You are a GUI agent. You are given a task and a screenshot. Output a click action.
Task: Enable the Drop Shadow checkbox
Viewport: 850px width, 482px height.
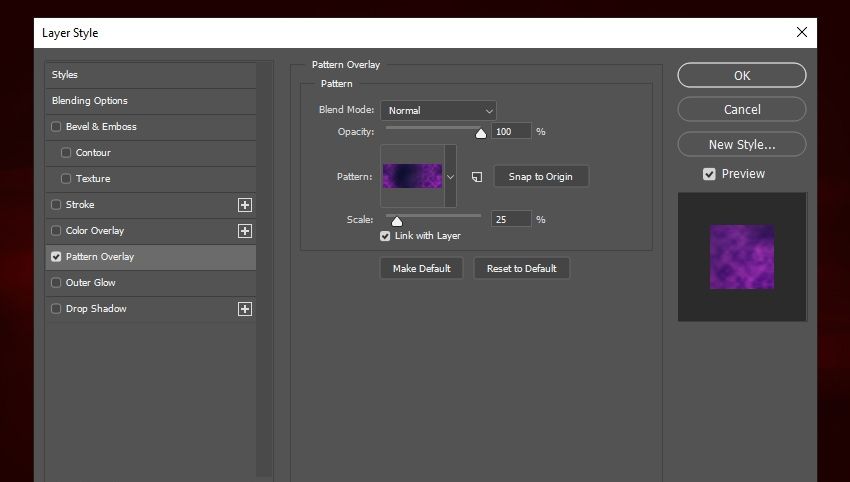coord(56,309)
